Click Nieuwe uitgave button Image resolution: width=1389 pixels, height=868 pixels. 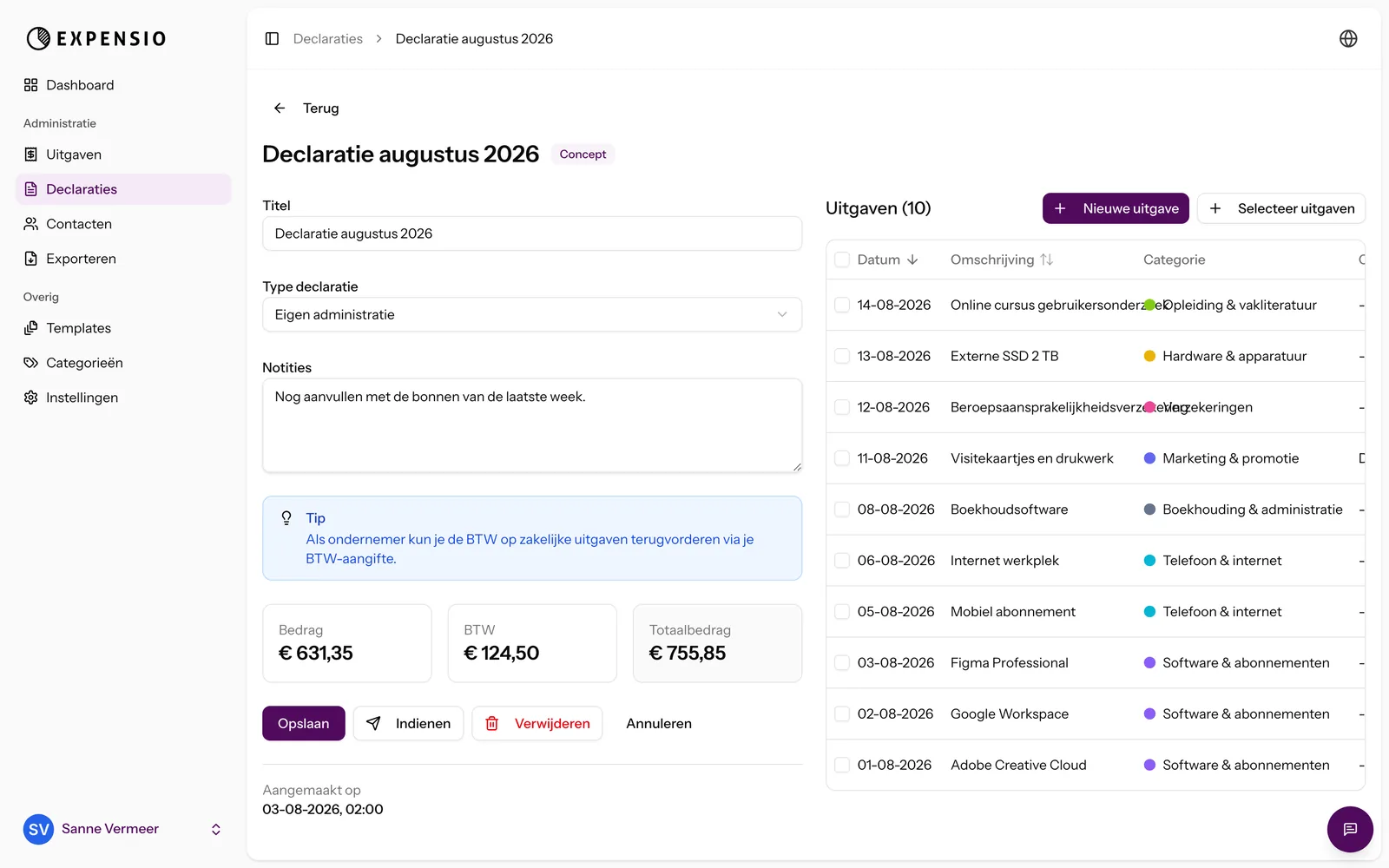[1116, 208]
